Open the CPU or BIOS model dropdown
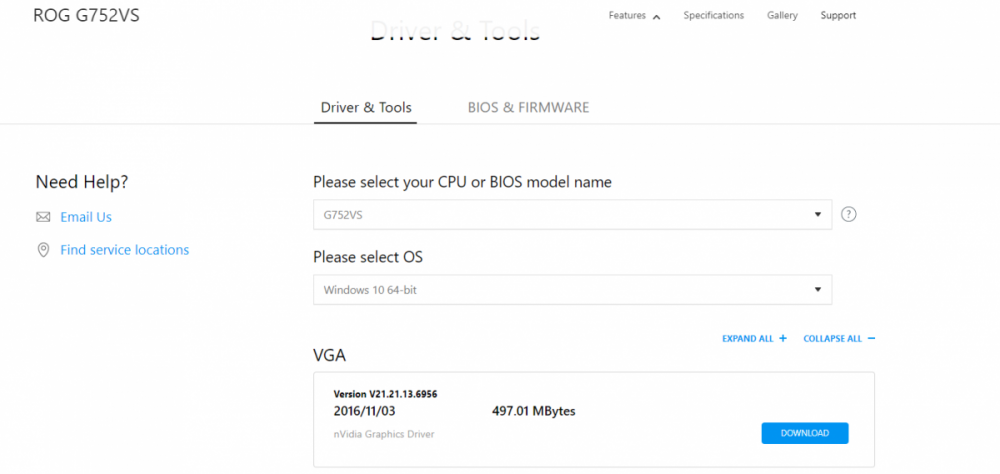1000x474 pixels. point(572,214)
